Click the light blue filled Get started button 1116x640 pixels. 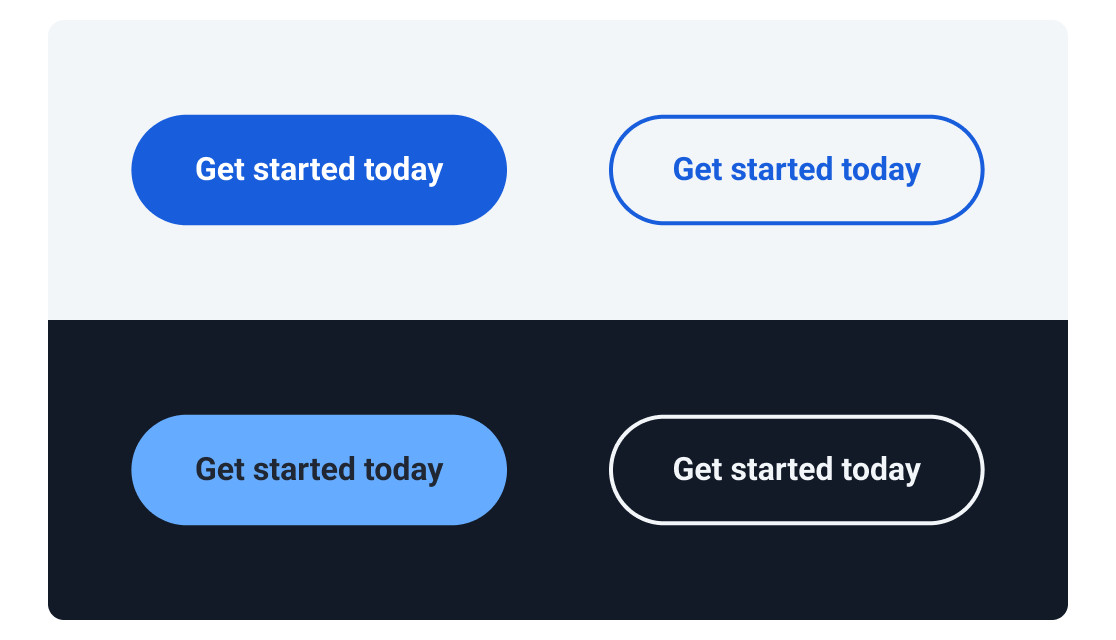click(x=319, y=470)
